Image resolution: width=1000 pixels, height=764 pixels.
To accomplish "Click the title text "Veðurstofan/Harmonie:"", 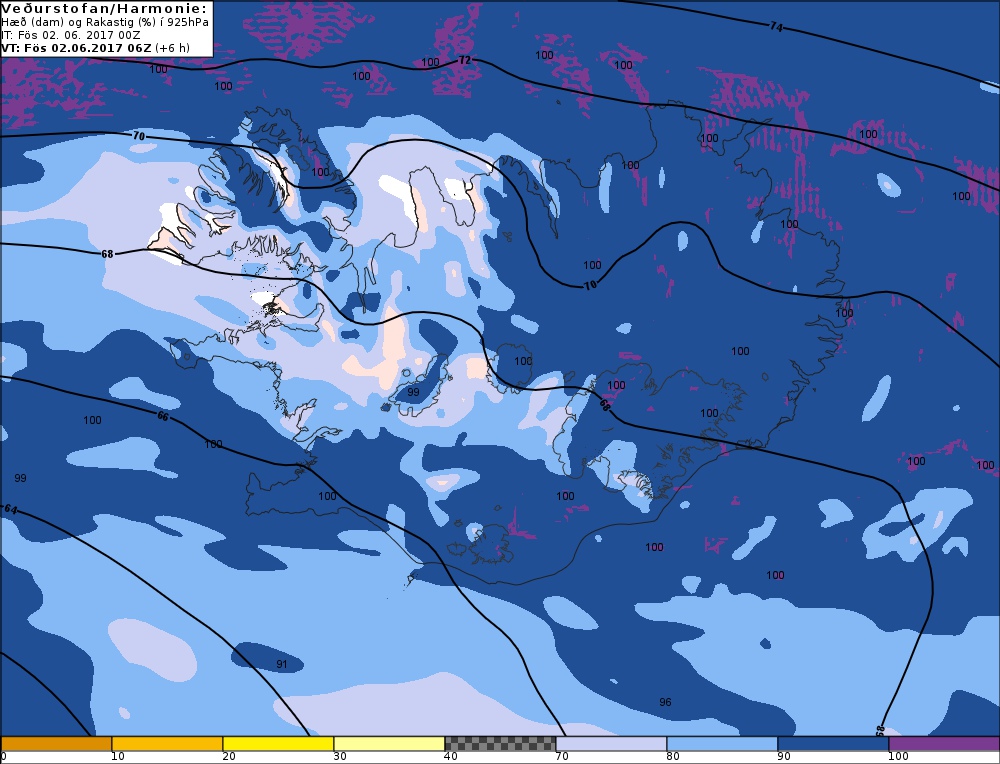I will click(x=105, y=8).
